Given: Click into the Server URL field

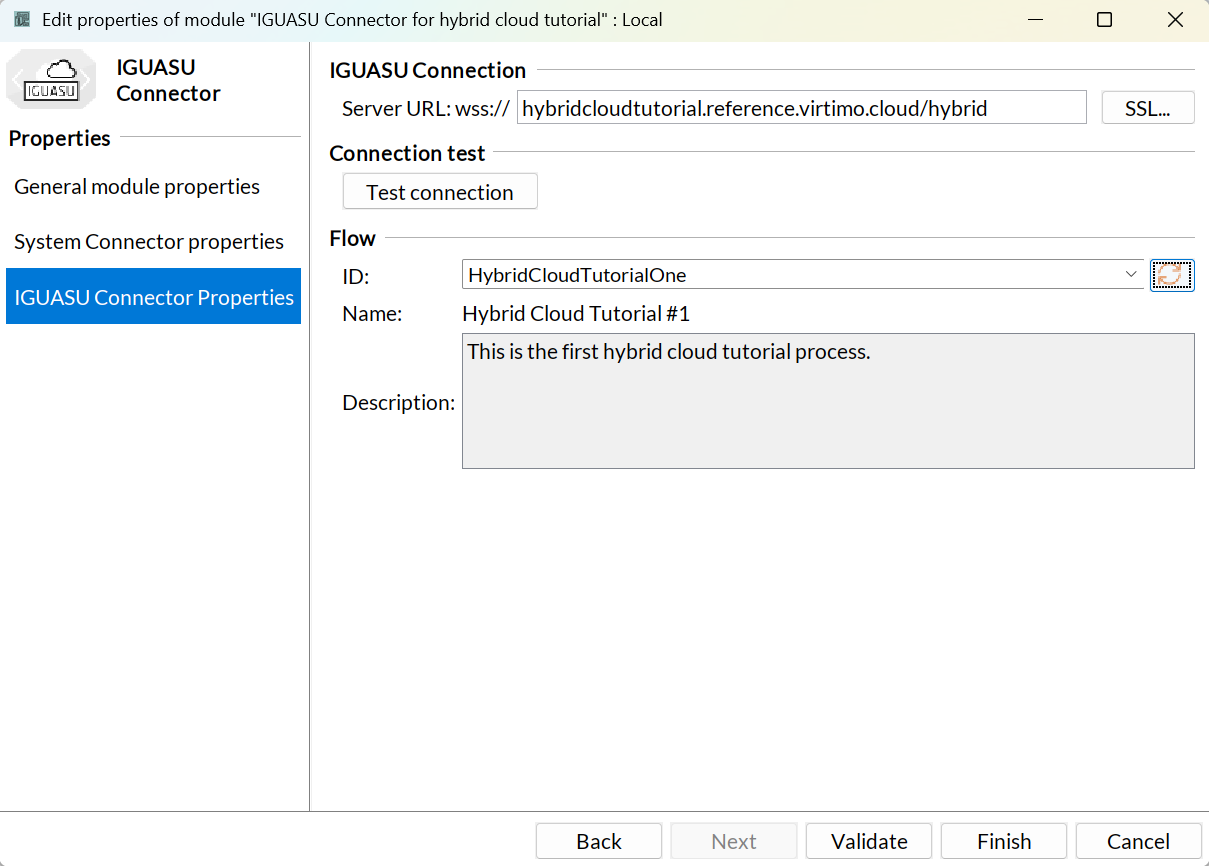Looking at the screenshot, I should tap(801, 108).
